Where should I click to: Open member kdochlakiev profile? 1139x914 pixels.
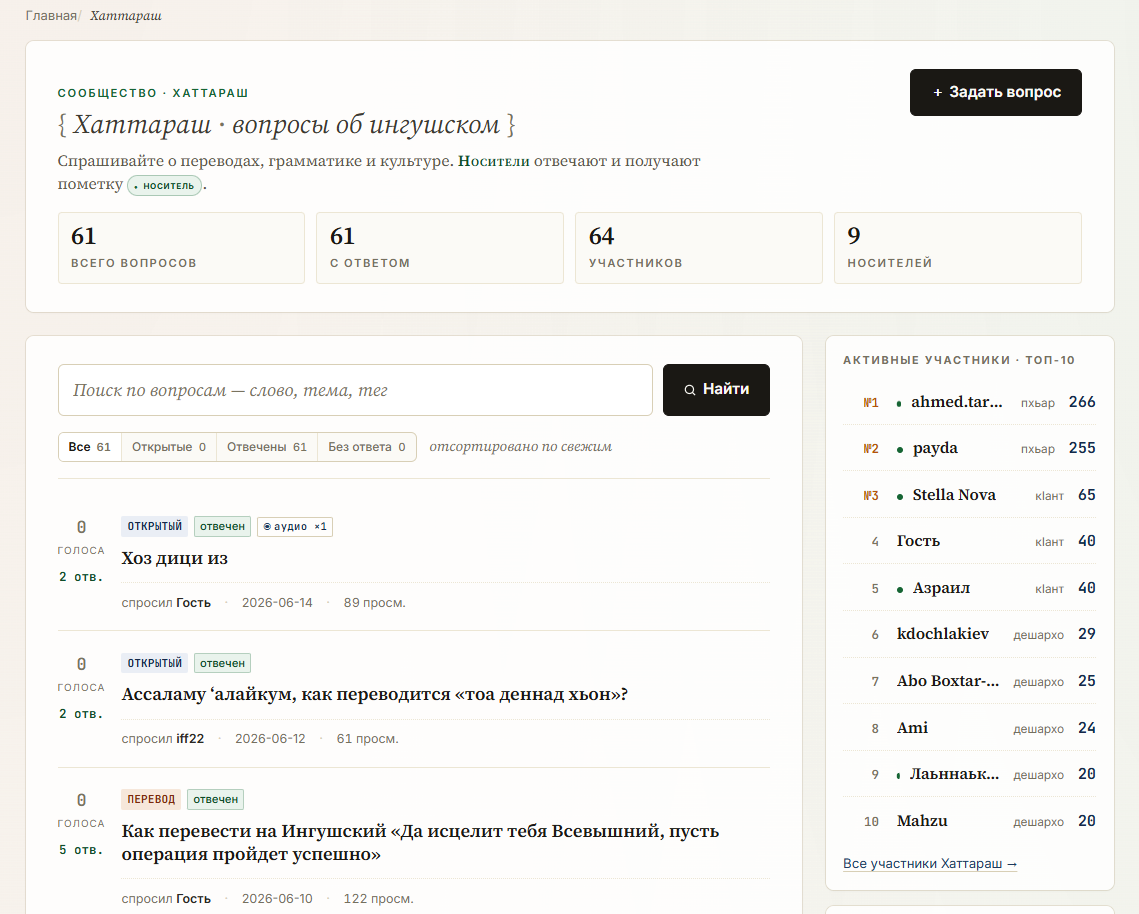coord(943,634)
